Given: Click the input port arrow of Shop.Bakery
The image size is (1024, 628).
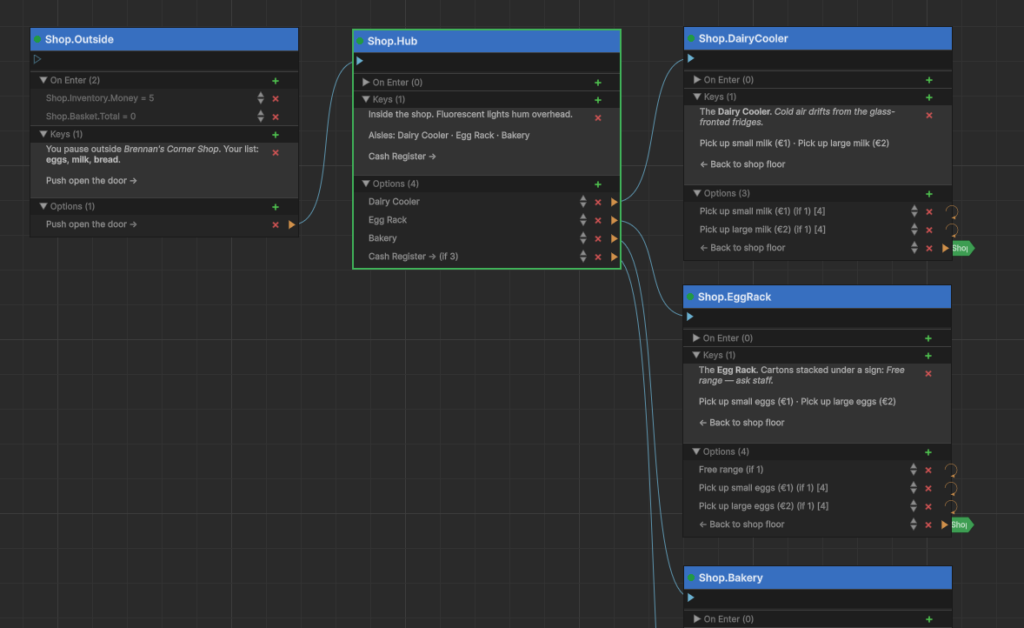Looking at the screenshot, I should click(x=691, y=597).
